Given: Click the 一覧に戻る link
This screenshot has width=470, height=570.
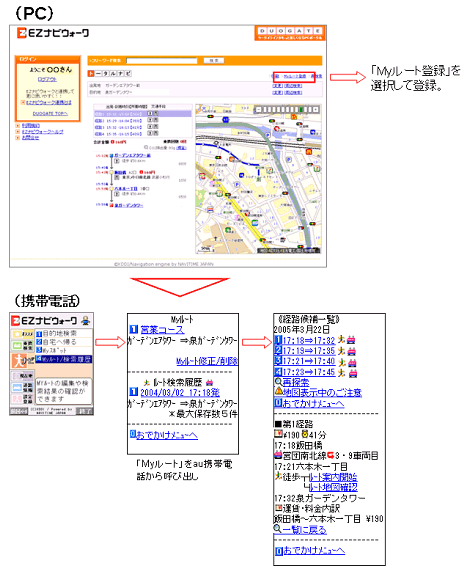Looking at the screenshot, I should pyautogui.click(x=304, y=530).
